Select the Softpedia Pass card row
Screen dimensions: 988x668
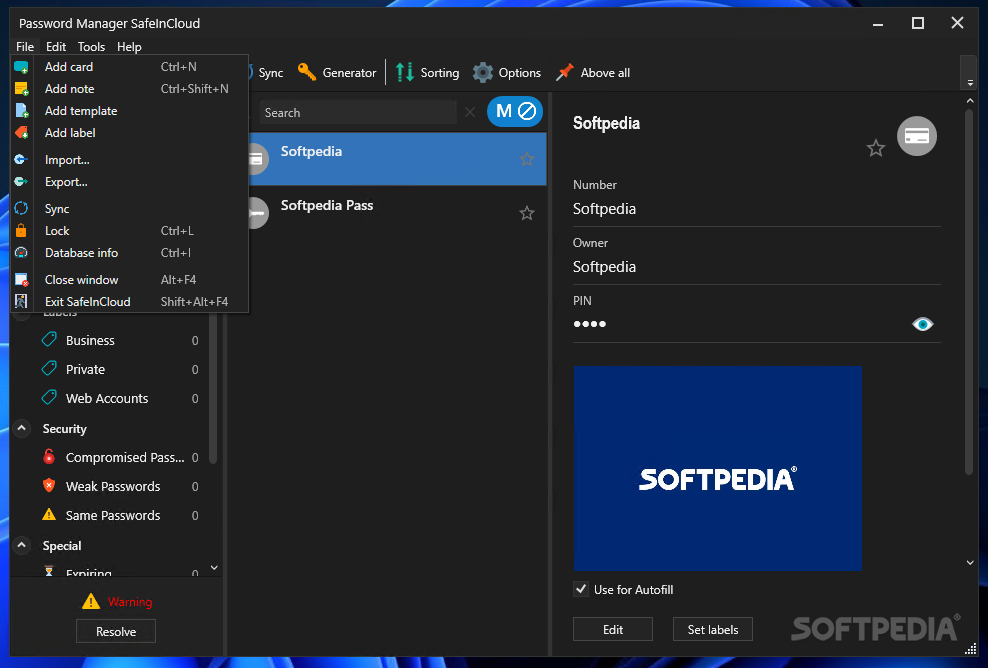pyautogui.click(x=397, y=213)
